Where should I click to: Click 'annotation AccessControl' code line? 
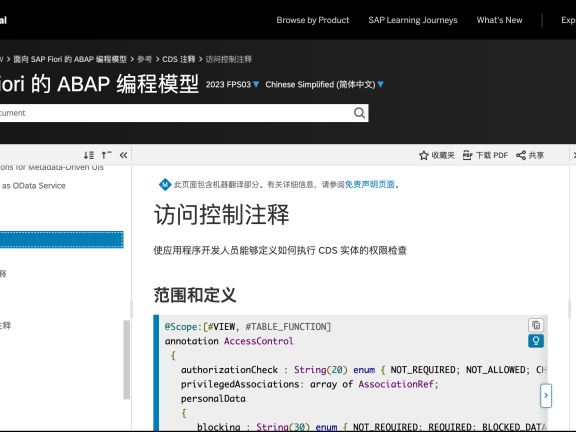click(x=229, y=341)
